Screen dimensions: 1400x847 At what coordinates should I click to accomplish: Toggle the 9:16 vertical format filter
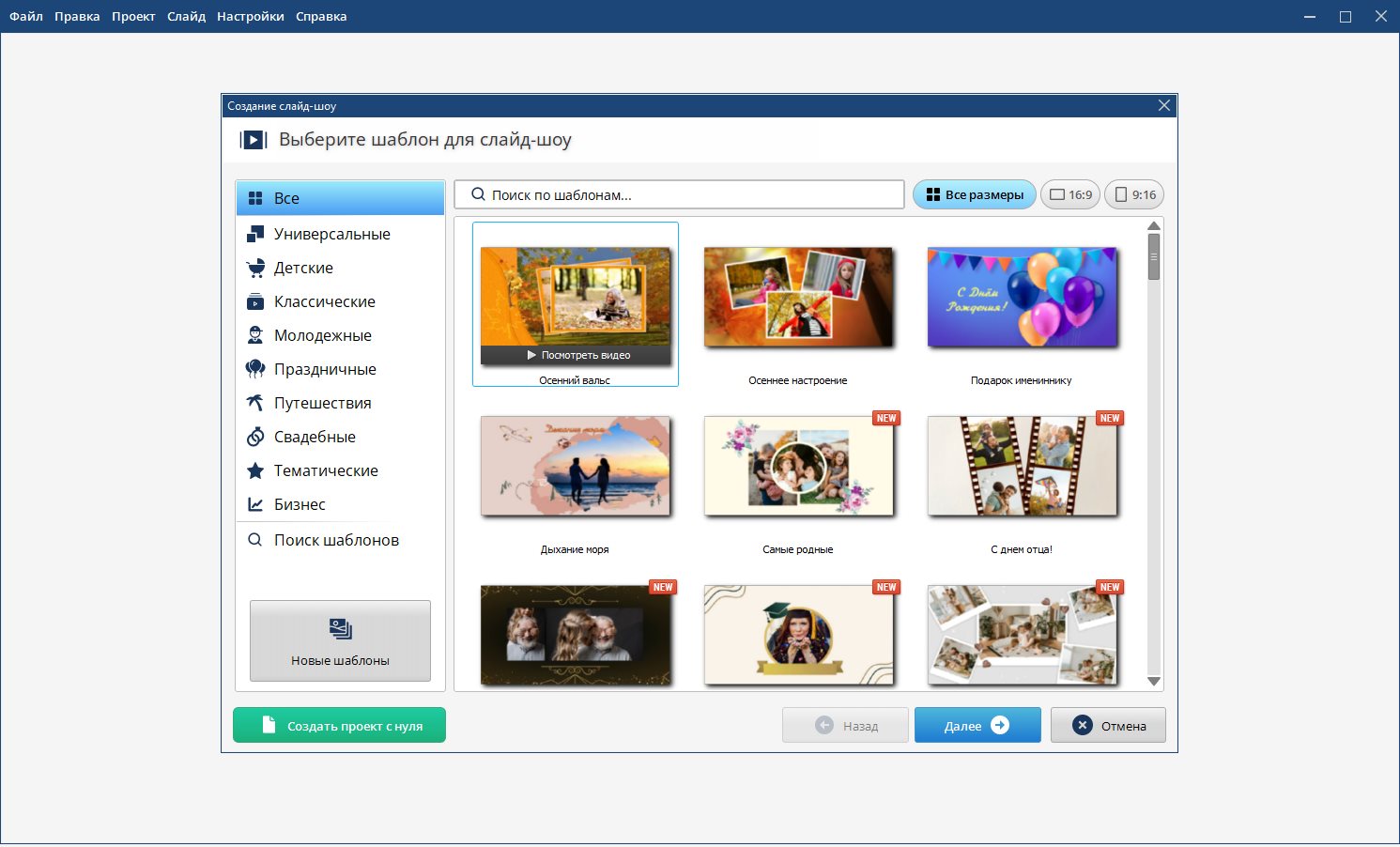1134,195
